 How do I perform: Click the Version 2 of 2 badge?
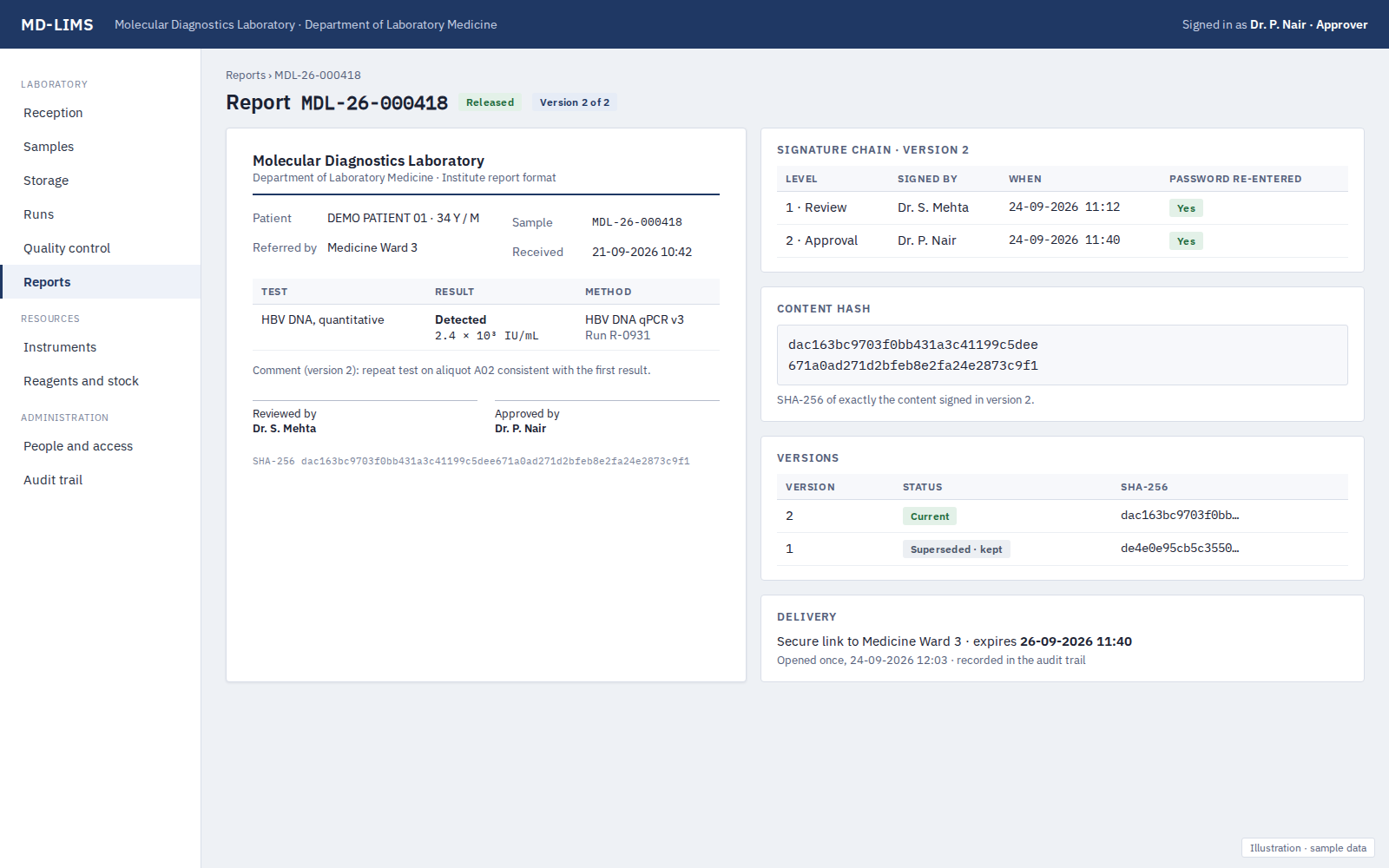click(575, 102)
